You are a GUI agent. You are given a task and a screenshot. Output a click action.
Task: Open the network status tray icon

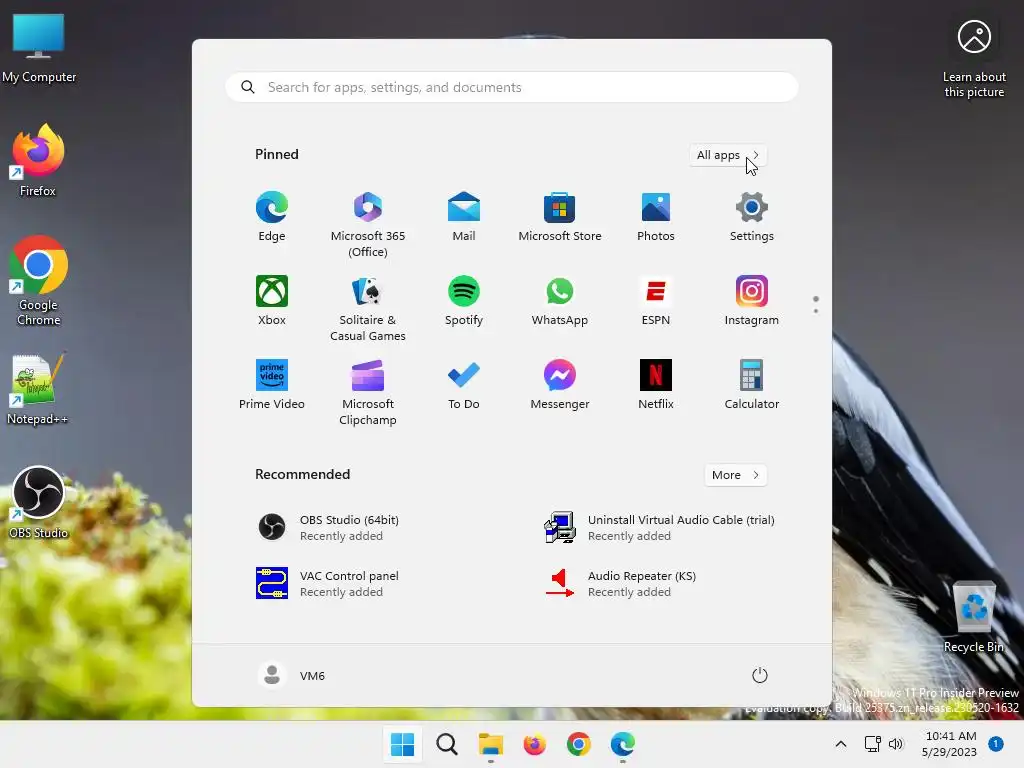(x=872, y=744)
